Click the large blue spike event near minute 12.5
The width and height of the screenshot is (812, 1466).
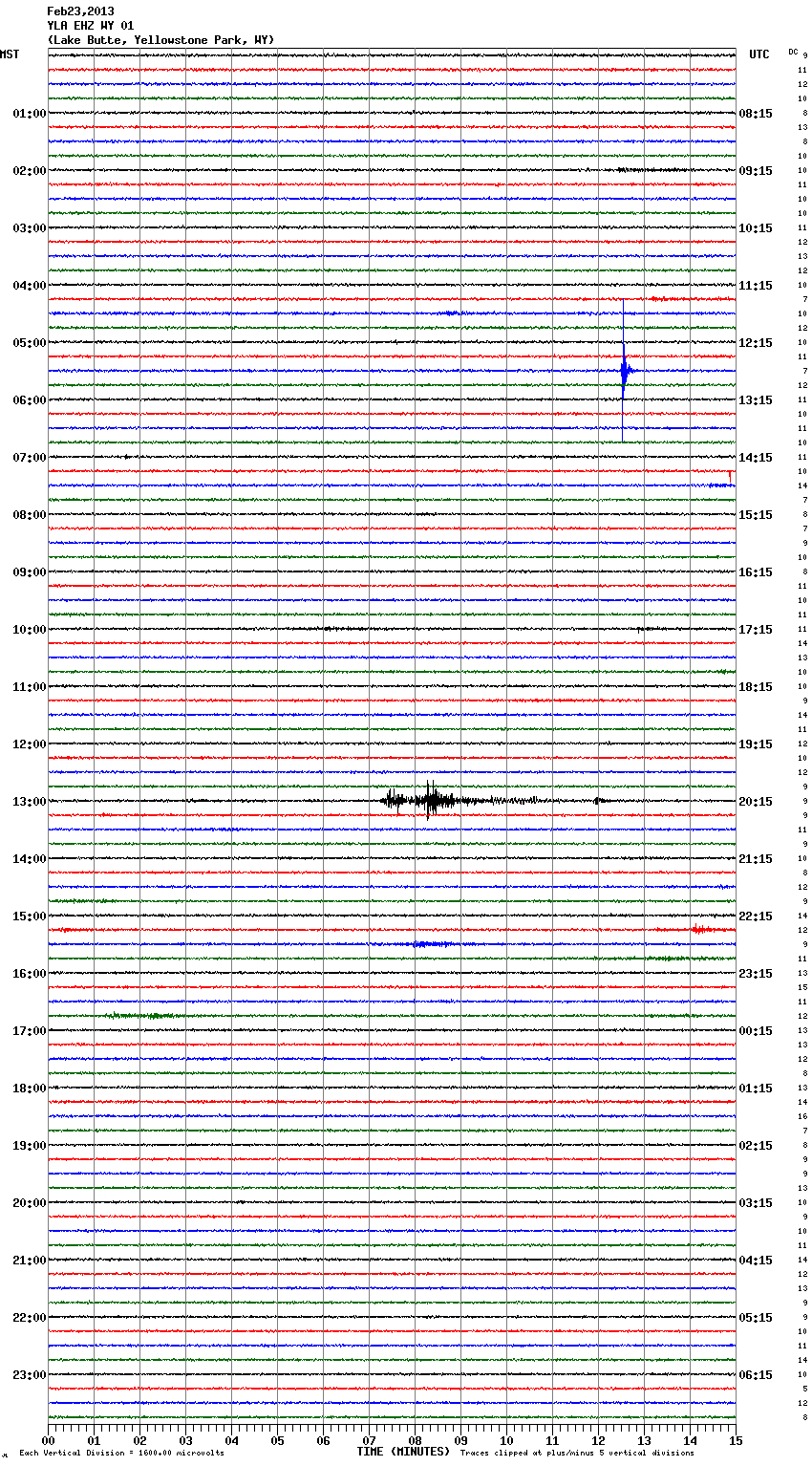click(x=624, y=370)
